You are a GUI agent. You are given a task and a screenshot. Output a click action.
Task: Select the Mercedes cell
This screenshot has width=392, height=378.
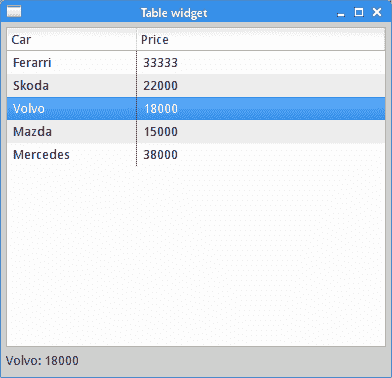click(72, 155)
